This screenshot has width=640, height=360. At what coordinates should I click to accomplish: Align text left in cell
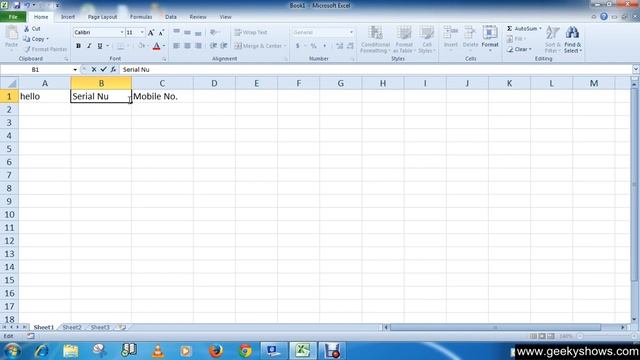(x=176, y=46)
